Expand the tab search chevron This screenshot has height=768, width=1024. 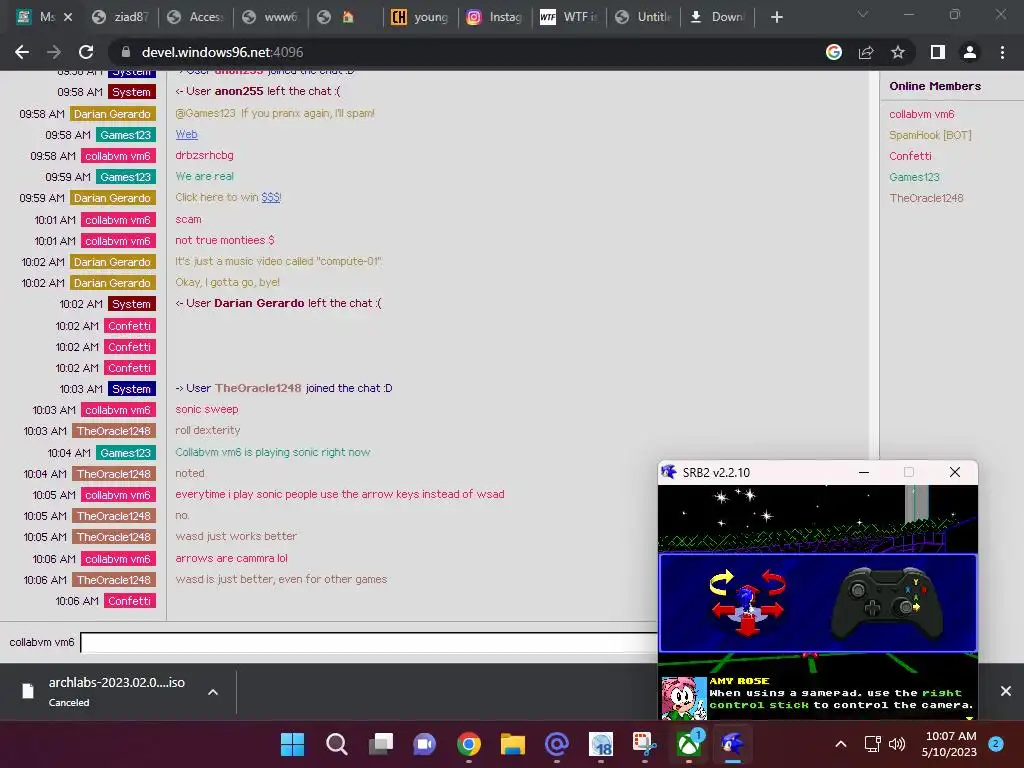(863, 14)
